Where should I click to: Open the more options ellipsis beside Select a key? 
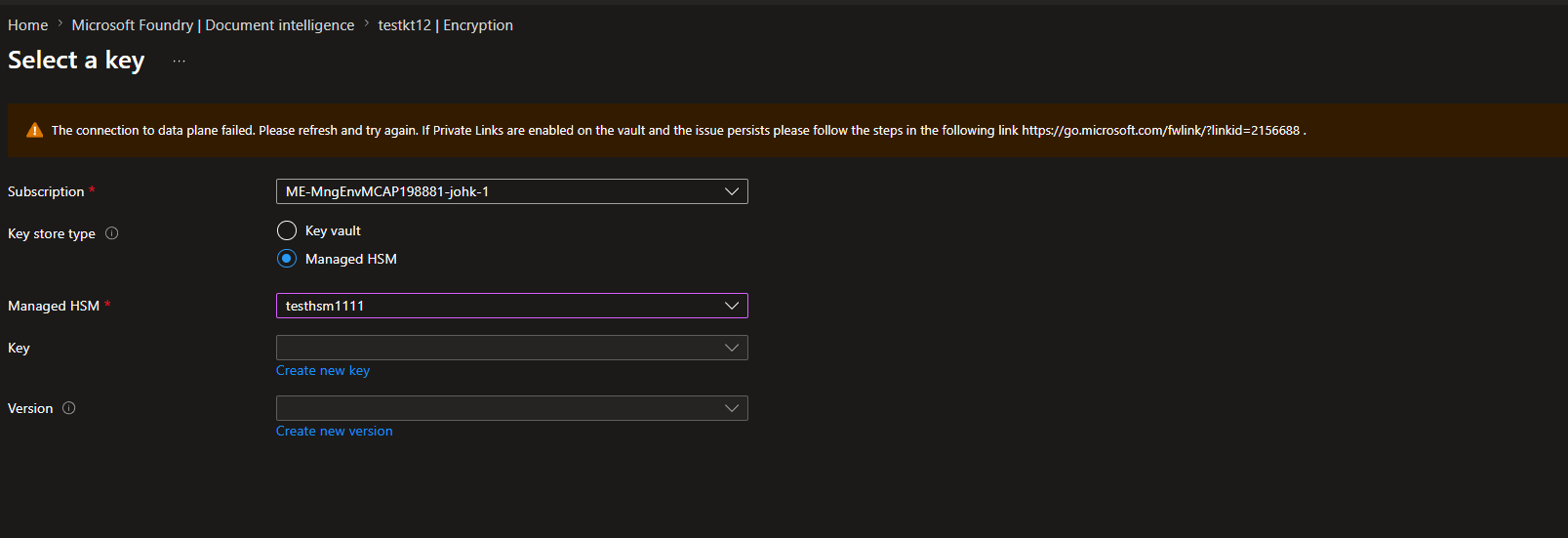(x=179, y=61)
